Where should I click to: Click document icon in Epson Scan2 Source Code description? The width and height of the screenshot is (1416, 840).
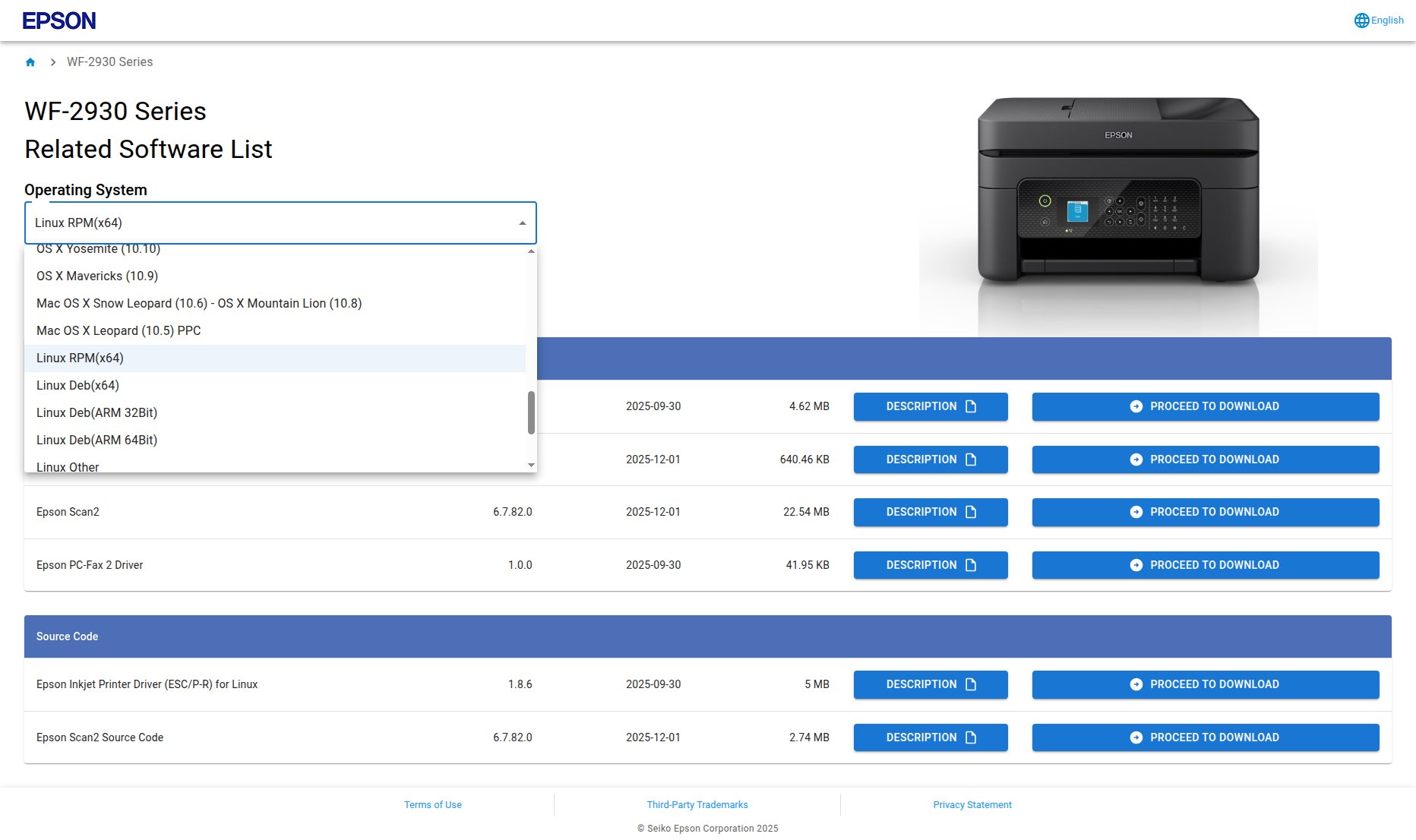[970, 737]
